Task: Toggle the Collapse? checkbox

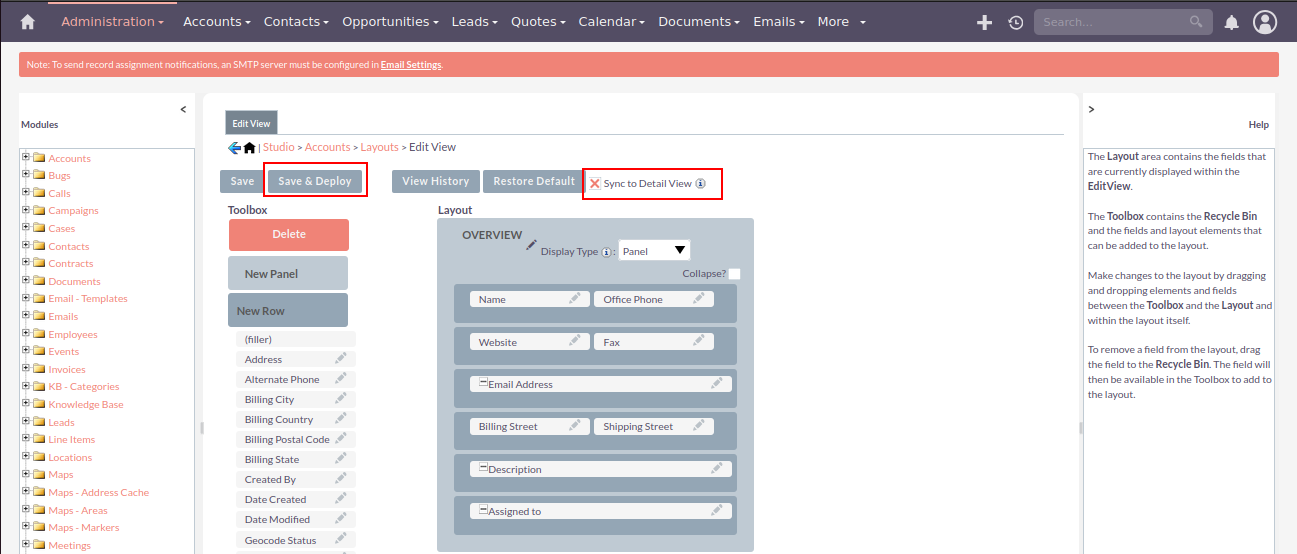Action: [x=734, y=274]
